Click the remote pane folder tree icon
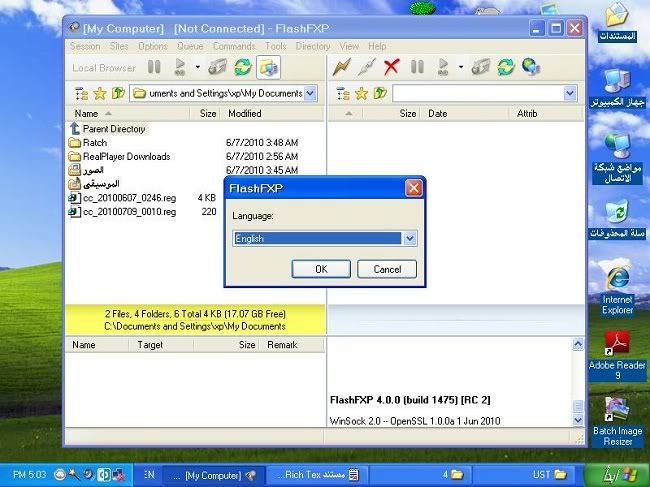 343,94
